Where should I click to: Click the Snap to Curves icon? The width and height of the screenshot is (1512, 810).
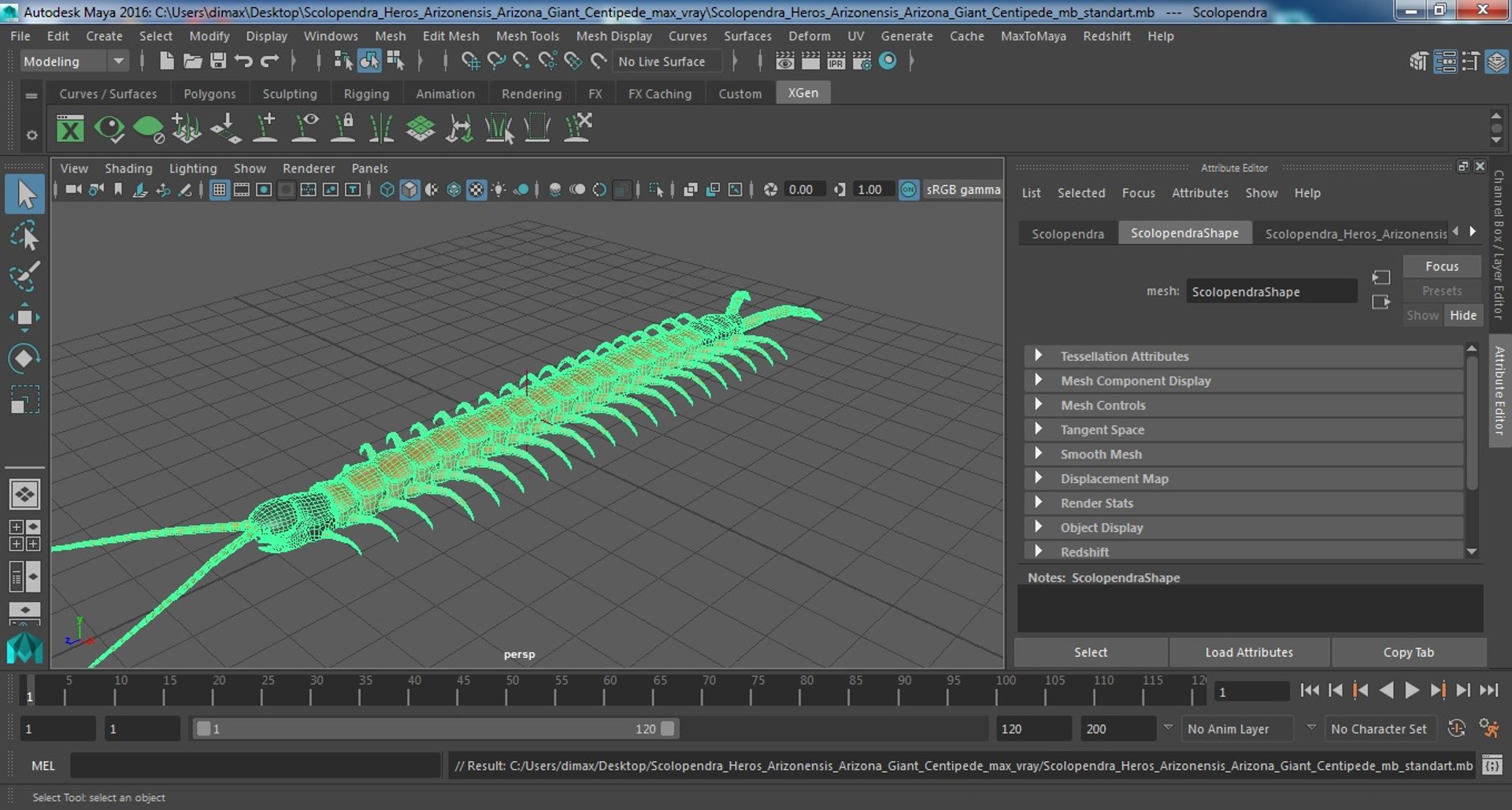(496, 61)
